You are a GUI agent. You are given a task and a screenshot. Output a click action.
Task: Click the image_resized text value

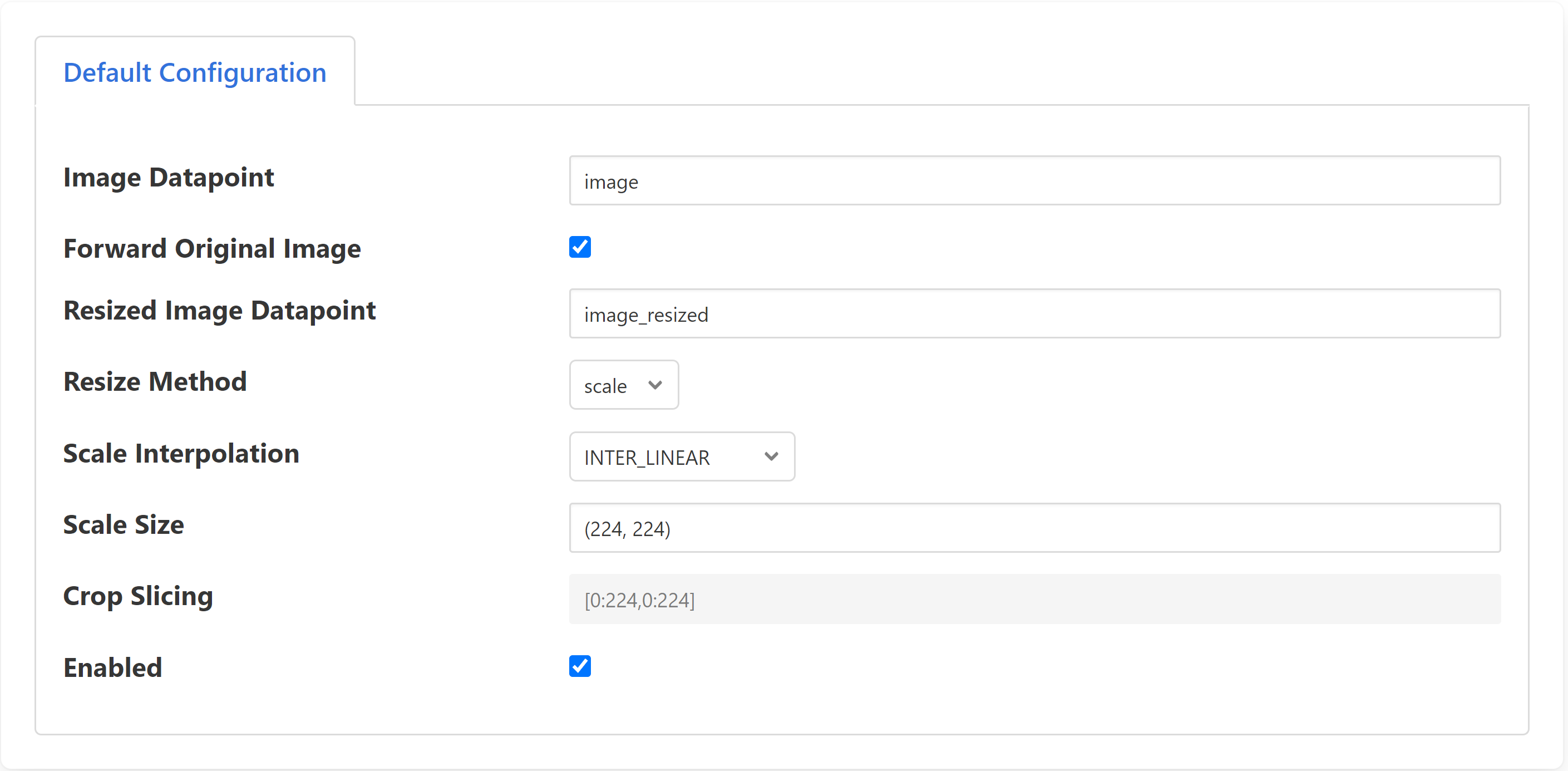pos(645,315)
